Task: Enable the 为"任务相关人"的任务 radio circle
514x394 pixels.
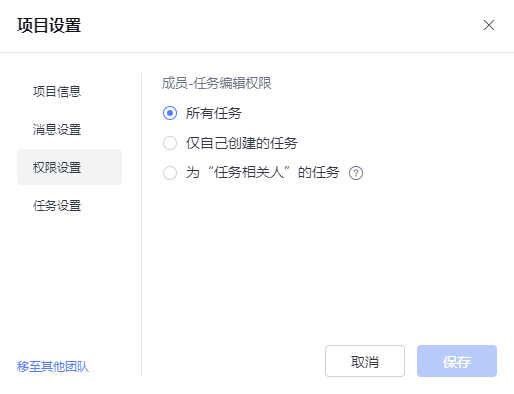Action: pos(170,173)
